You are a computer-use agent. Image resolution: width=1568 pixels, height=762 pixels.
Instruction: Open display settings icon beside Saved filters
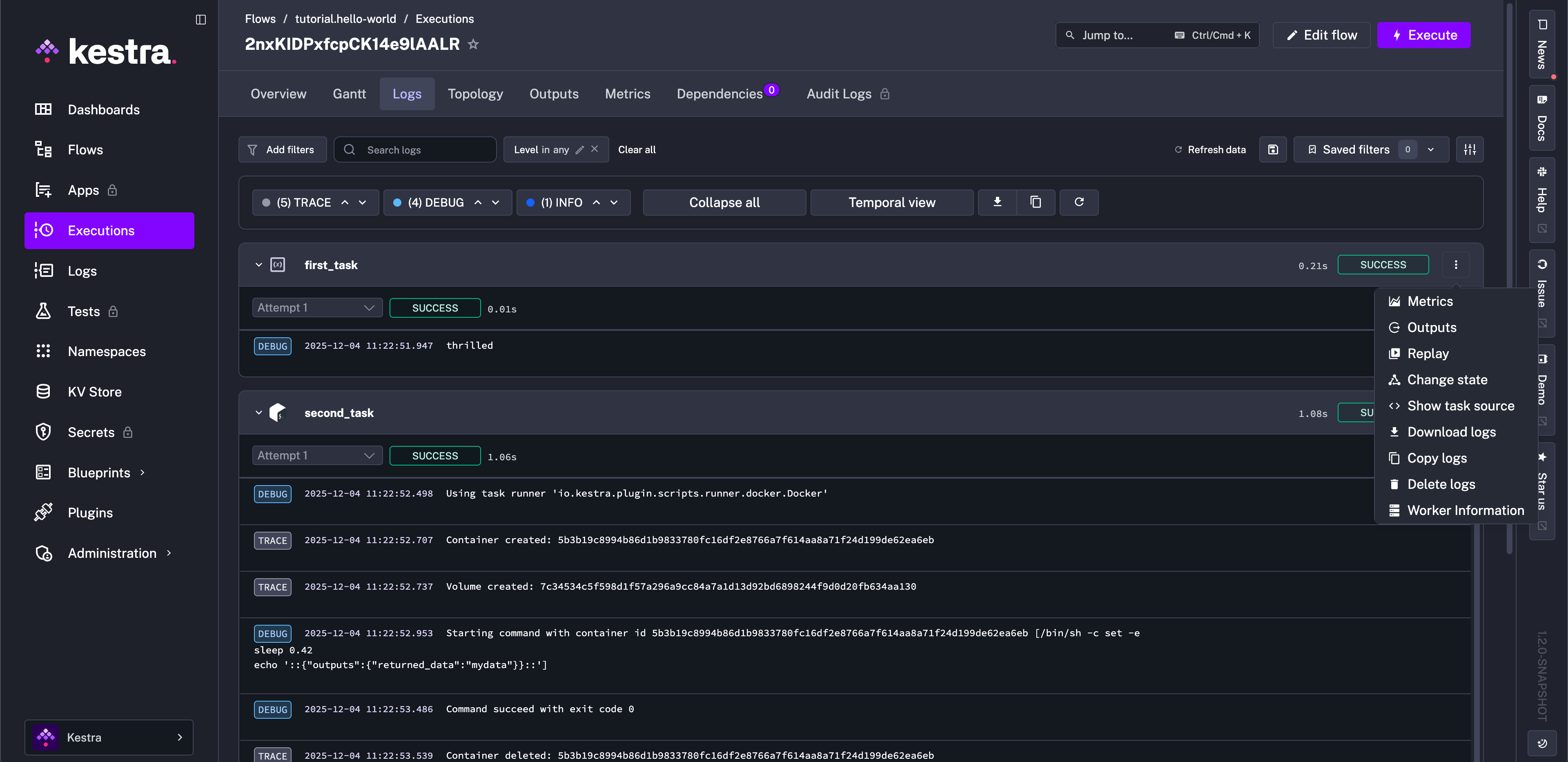[1470, 149]
